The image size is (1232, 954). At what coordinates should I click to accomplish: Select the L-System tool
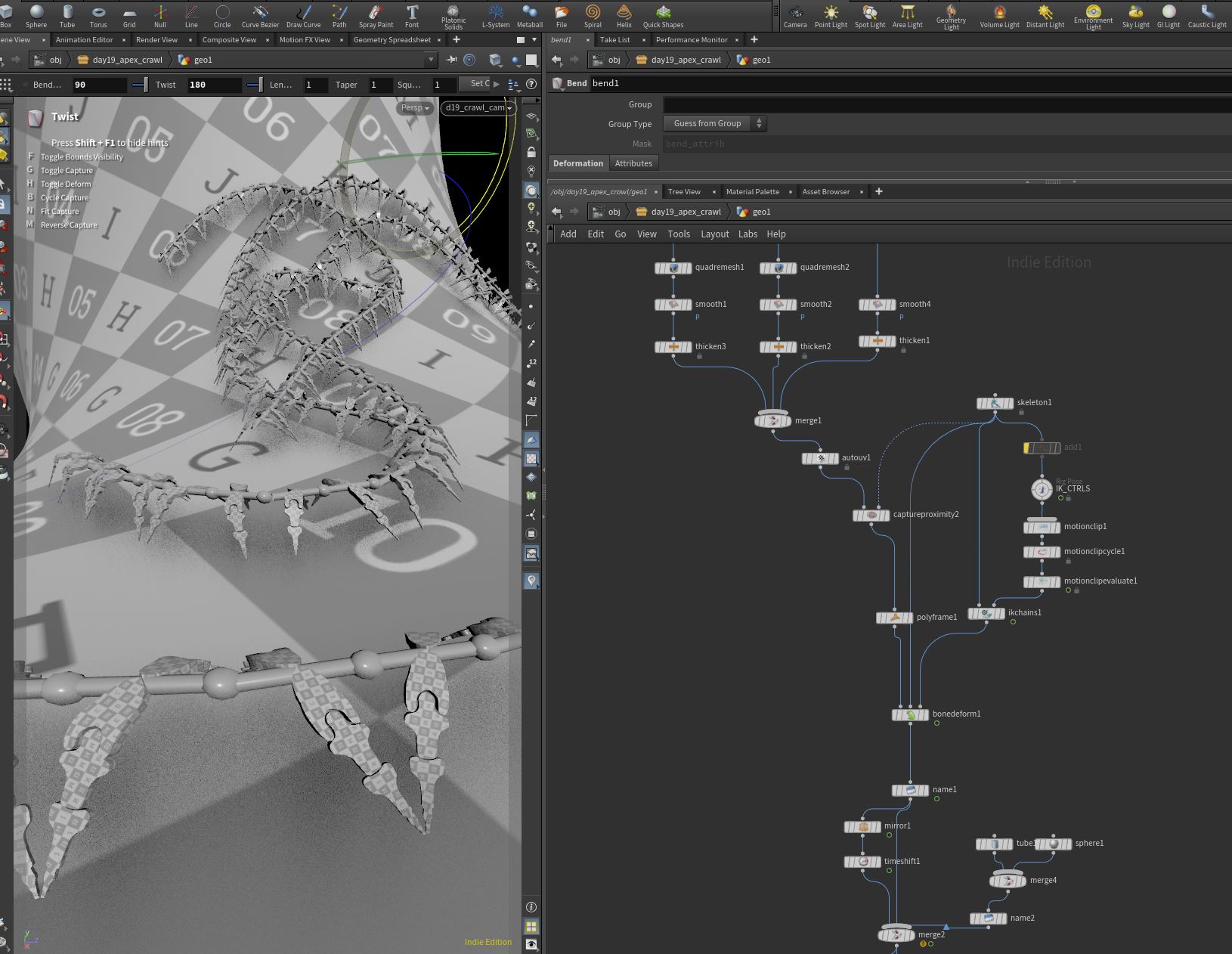[x=496, y=15]
